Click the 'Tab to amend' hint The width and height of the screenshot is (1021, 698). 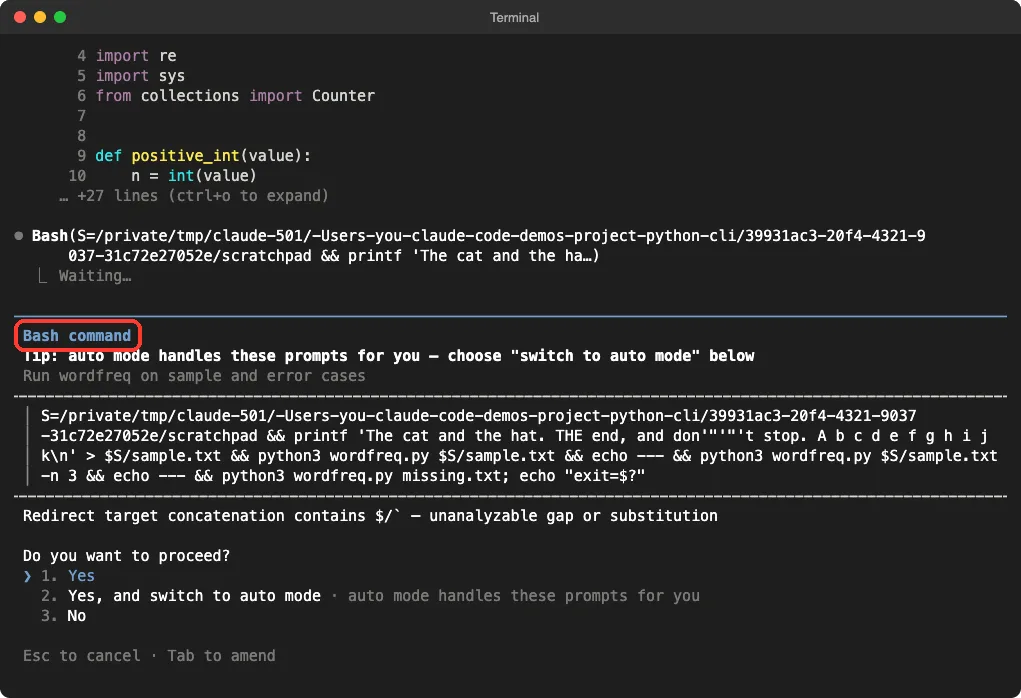(221, 656)
